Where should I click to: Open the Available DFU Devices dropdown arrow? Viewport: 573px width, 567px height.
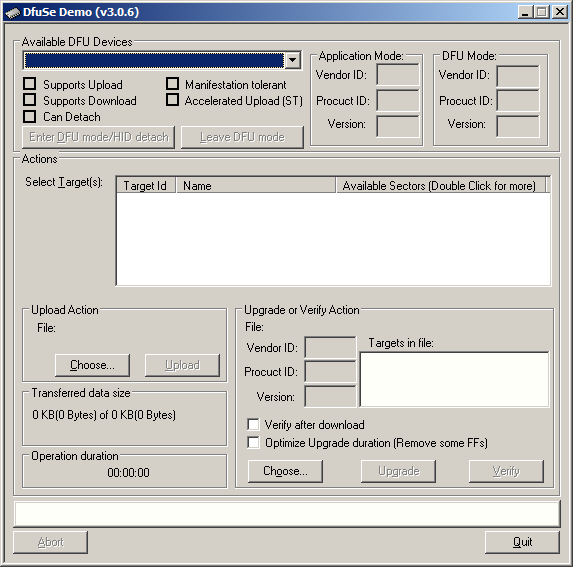[x=293, y=60]
